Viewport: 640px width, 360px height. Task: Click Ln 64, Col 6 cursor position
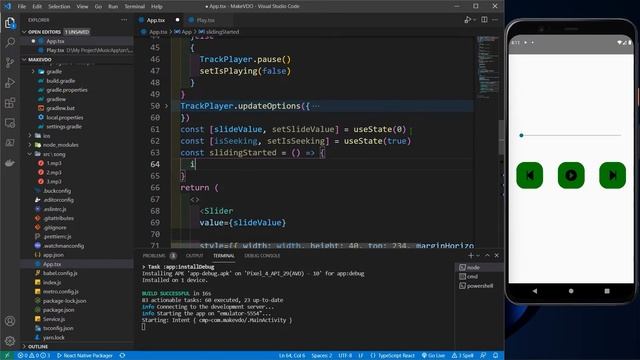click(x=292, y=356)
